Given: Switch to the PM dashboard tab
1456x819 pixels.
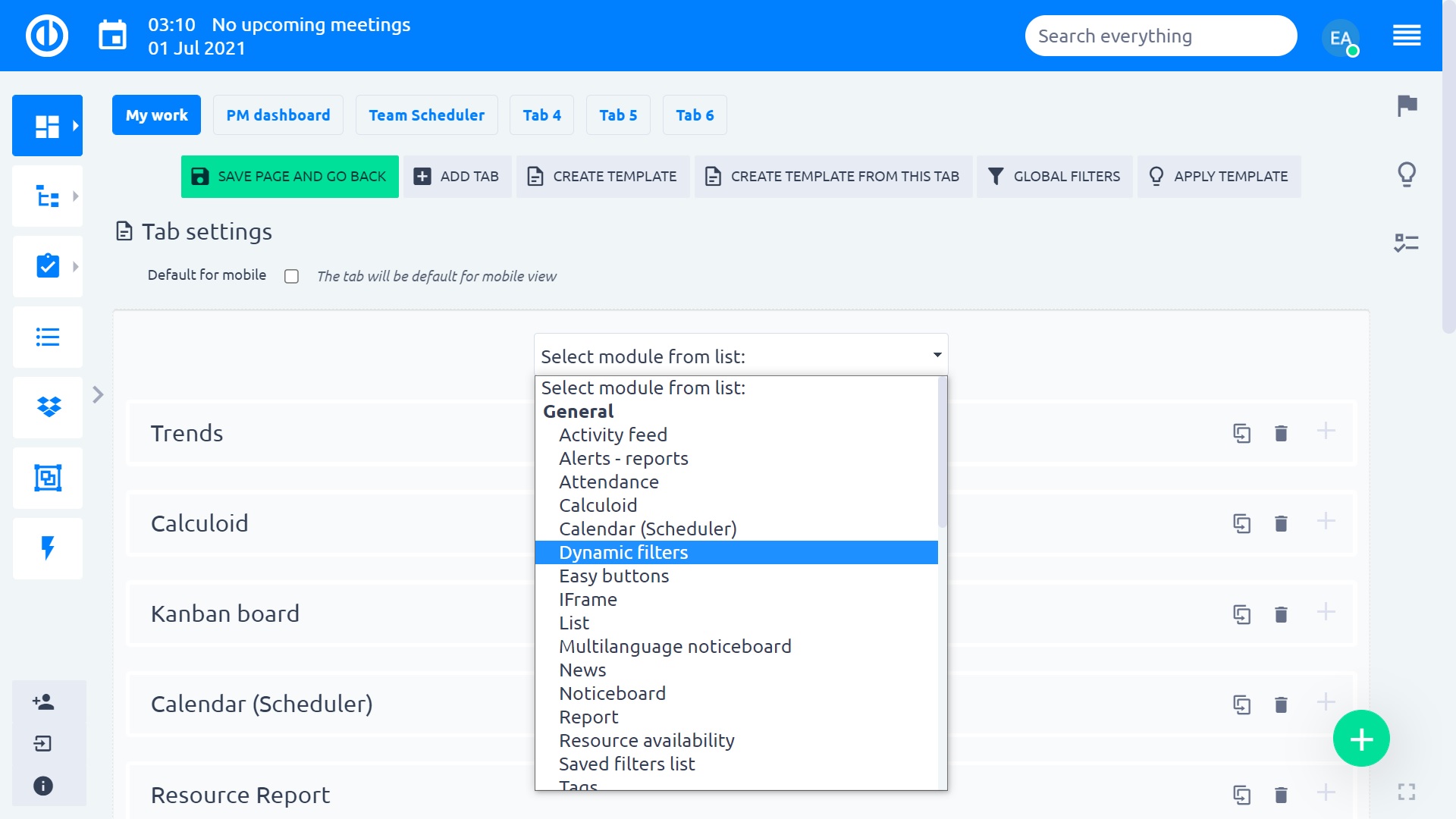Looking at the screenshot, I should tap(278, 115).
